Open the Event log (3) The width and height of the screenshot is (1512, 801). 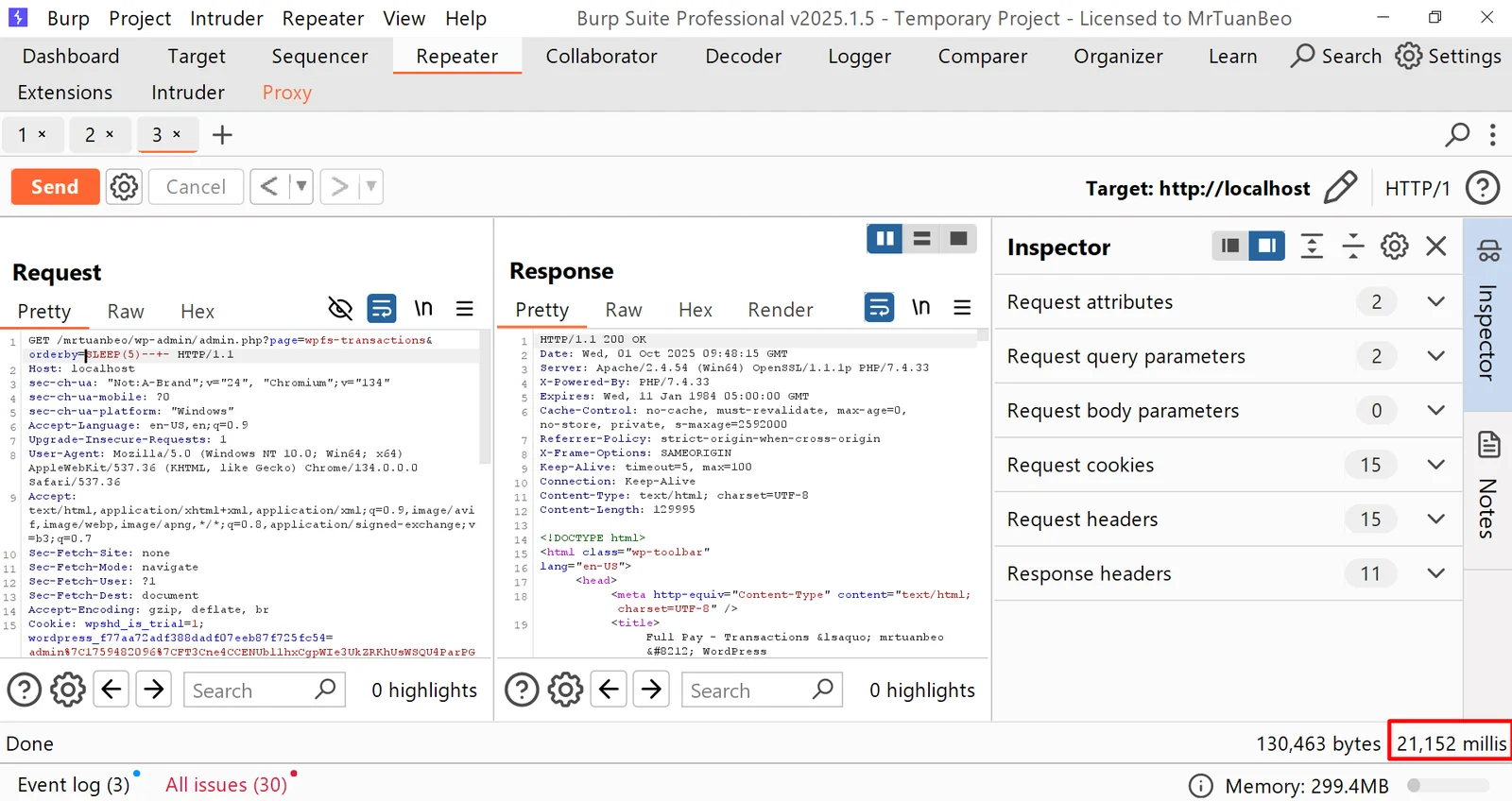click(x=74, y=785)
